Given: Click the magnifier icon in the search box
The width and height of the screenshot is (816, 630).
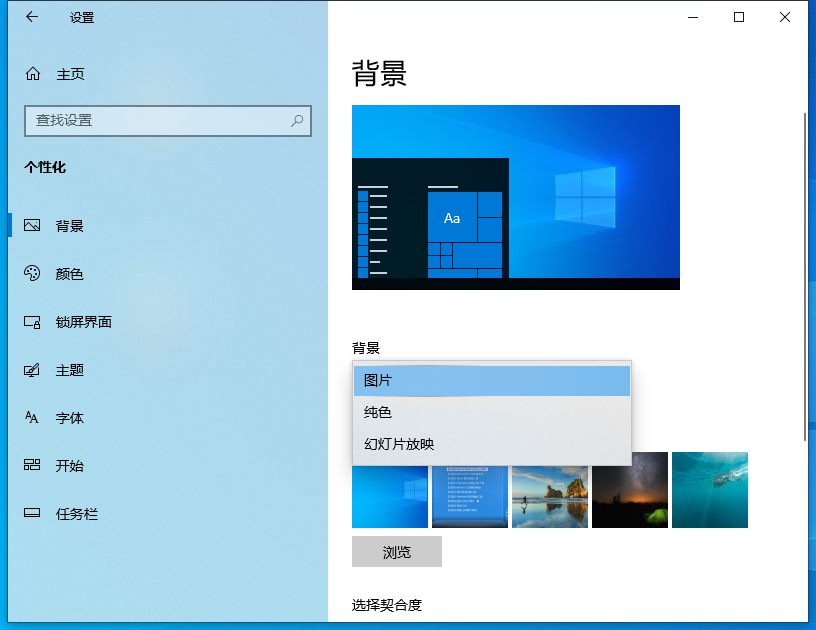Looking at the screenshot, I should 297,121.
